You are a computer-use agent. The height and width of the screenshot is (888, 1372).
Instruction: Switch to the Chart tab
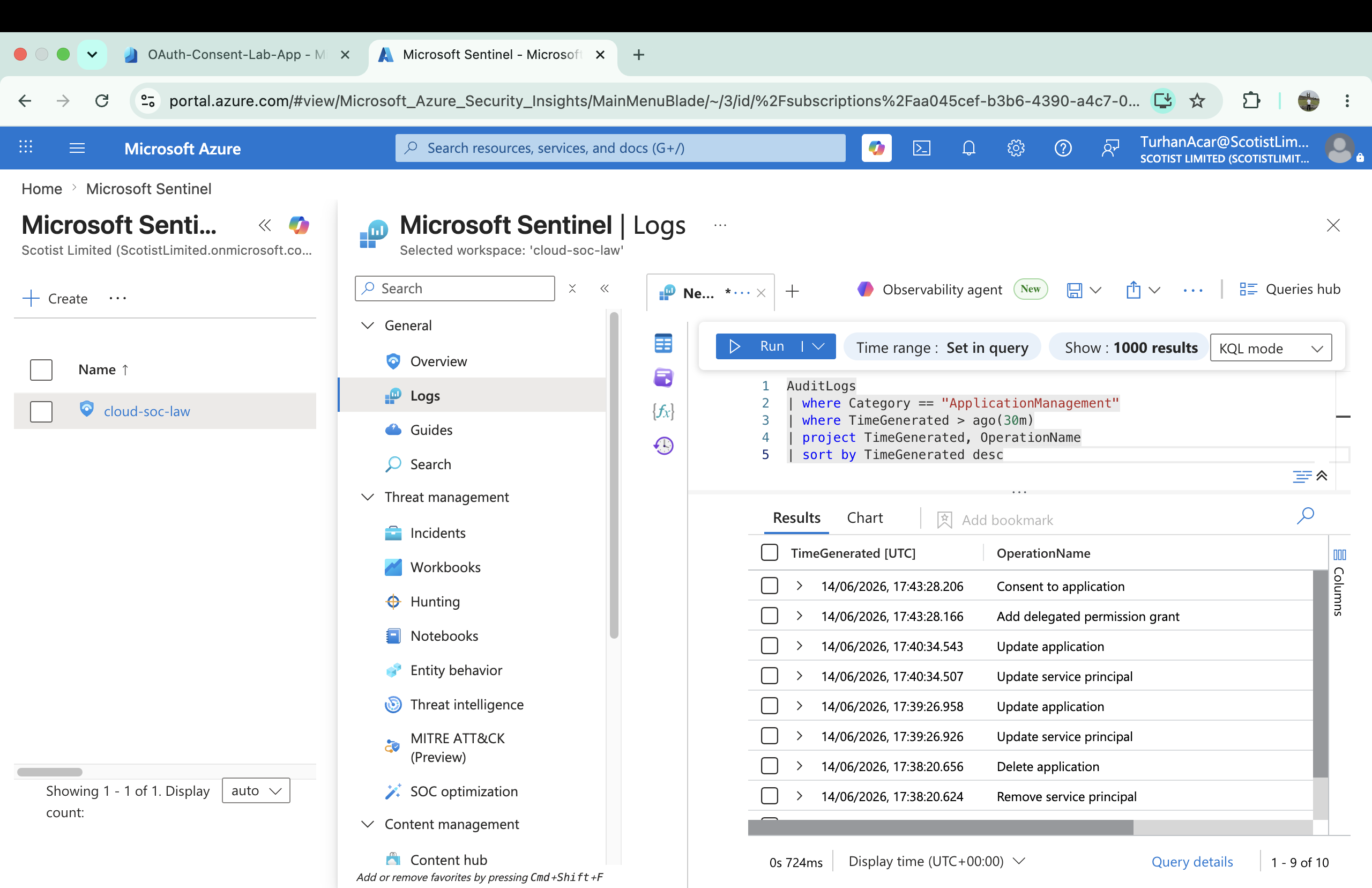tap(864, 518)
